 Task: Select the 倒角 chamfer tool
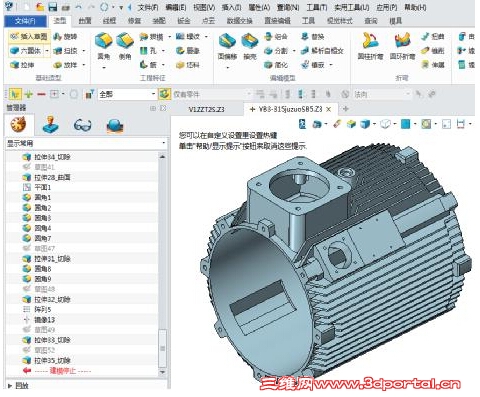tap(125, 46)
